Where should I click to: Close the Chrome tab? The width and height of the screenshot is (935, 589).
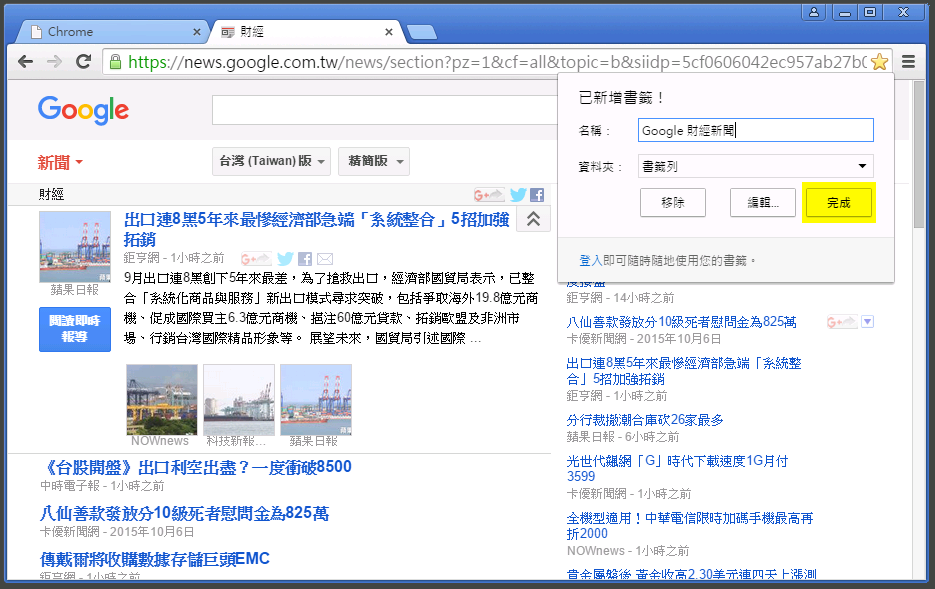coord(197,32)
